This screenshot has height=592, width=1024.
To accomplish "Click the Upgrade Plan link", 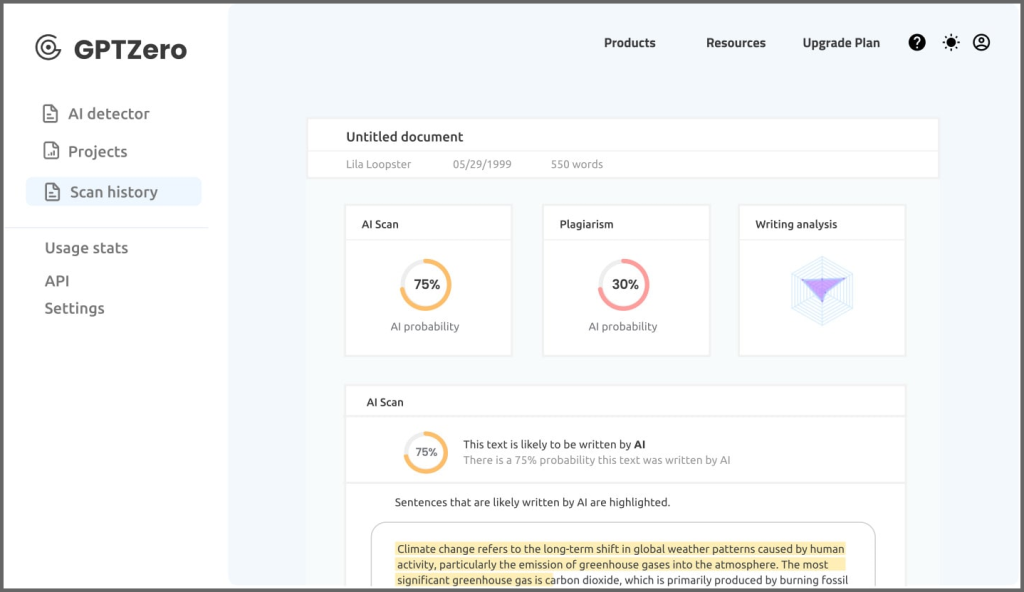I will point(841,42).
